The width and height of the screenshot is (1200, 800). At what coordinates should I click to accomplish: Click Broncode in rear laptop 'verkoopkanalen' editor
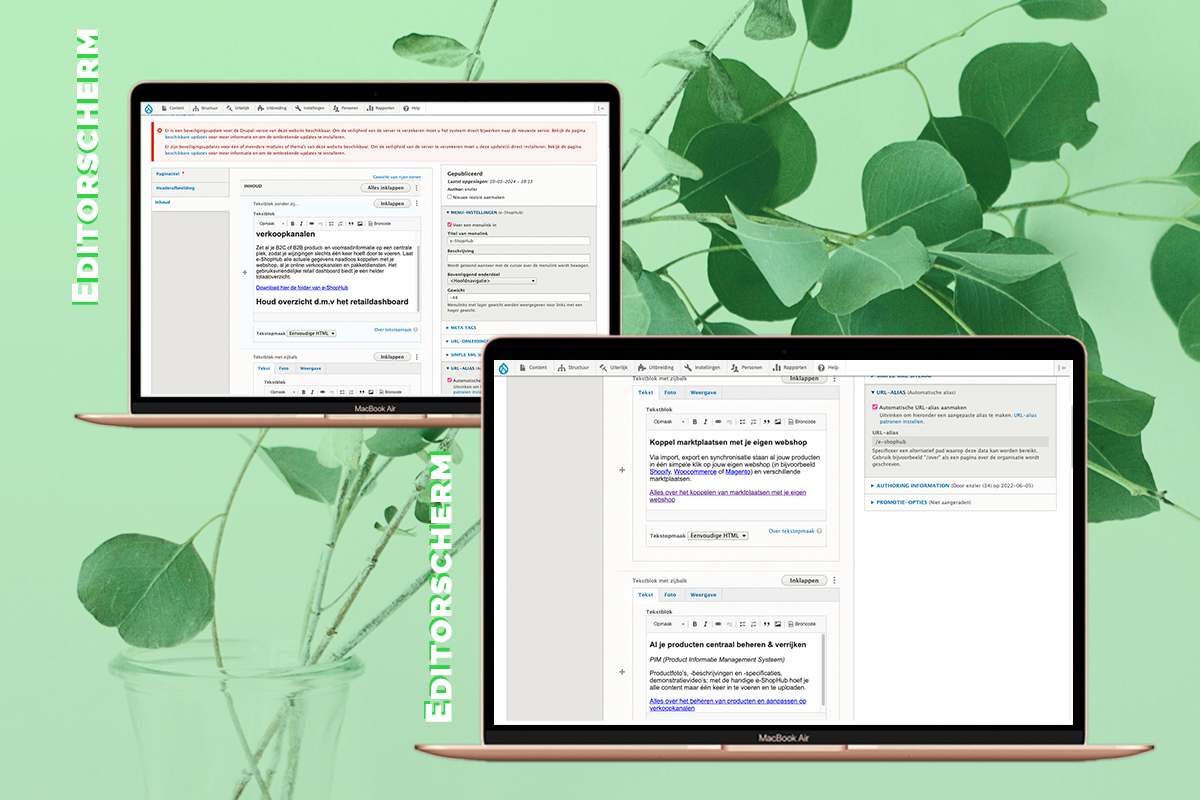pos(379,223)
